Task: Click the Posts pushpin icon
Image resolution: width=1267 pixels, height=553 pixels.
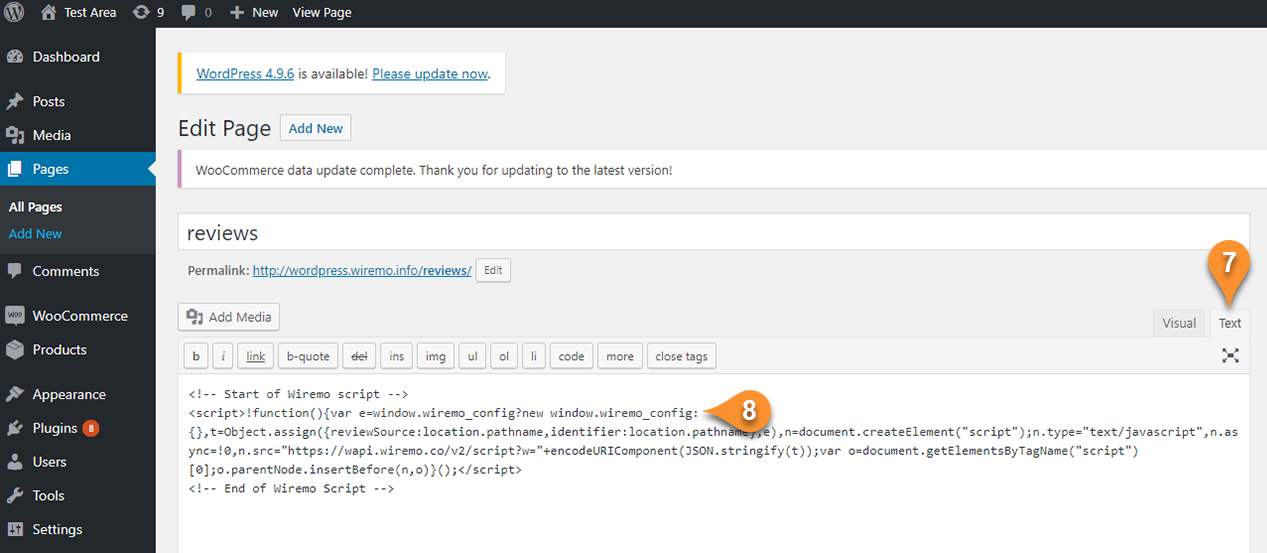Action: pyautogui.click(x=15, y=101)
